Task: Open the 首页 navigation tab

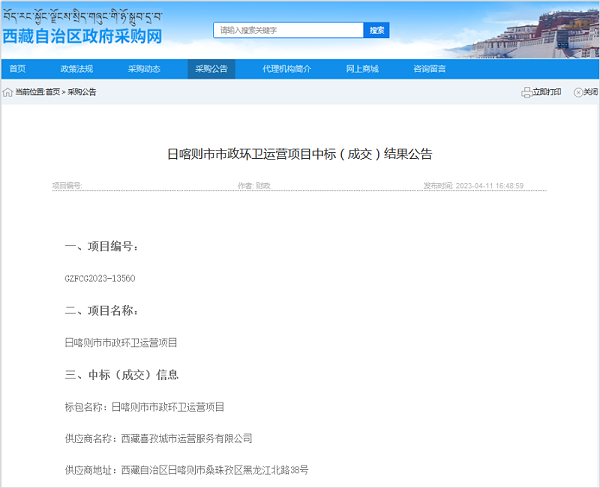Action: pos(18,69)
